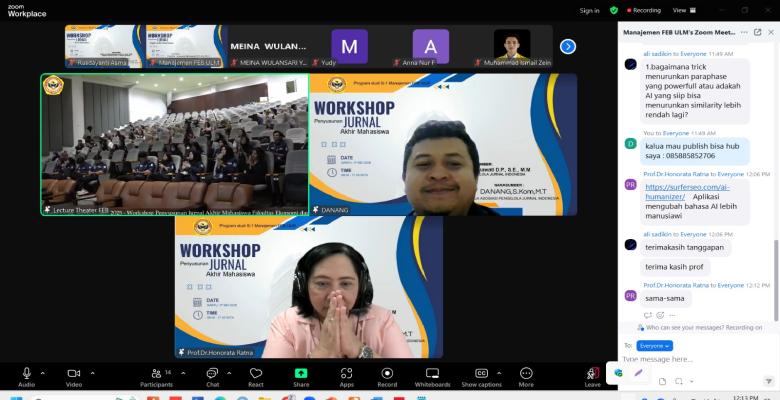This screenshot has height=400, width=780.
Task: Click the Chat toolbar item
Action: 212,374
